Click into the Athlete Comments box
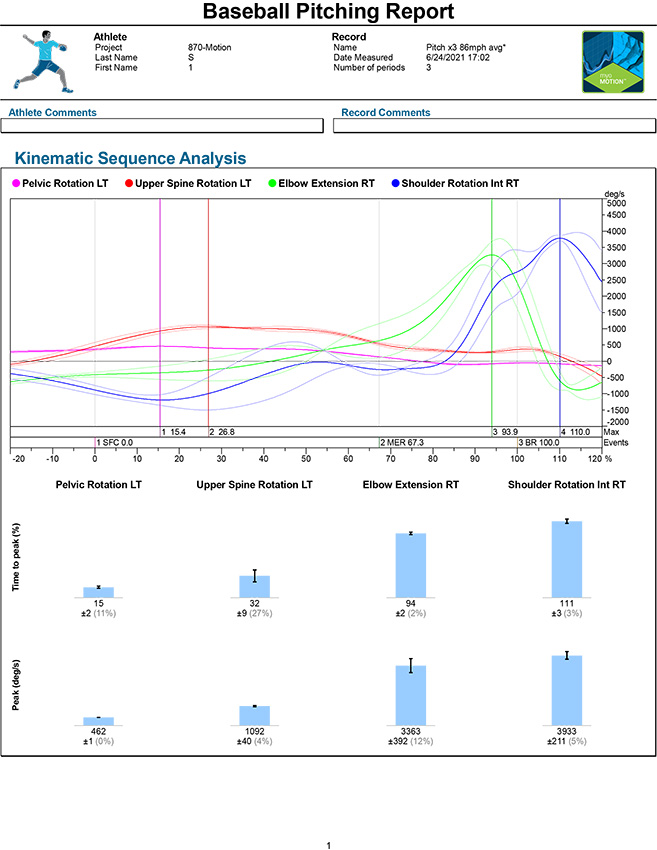The height and width of the screenshot is (850, 657). tap(166, 126)
